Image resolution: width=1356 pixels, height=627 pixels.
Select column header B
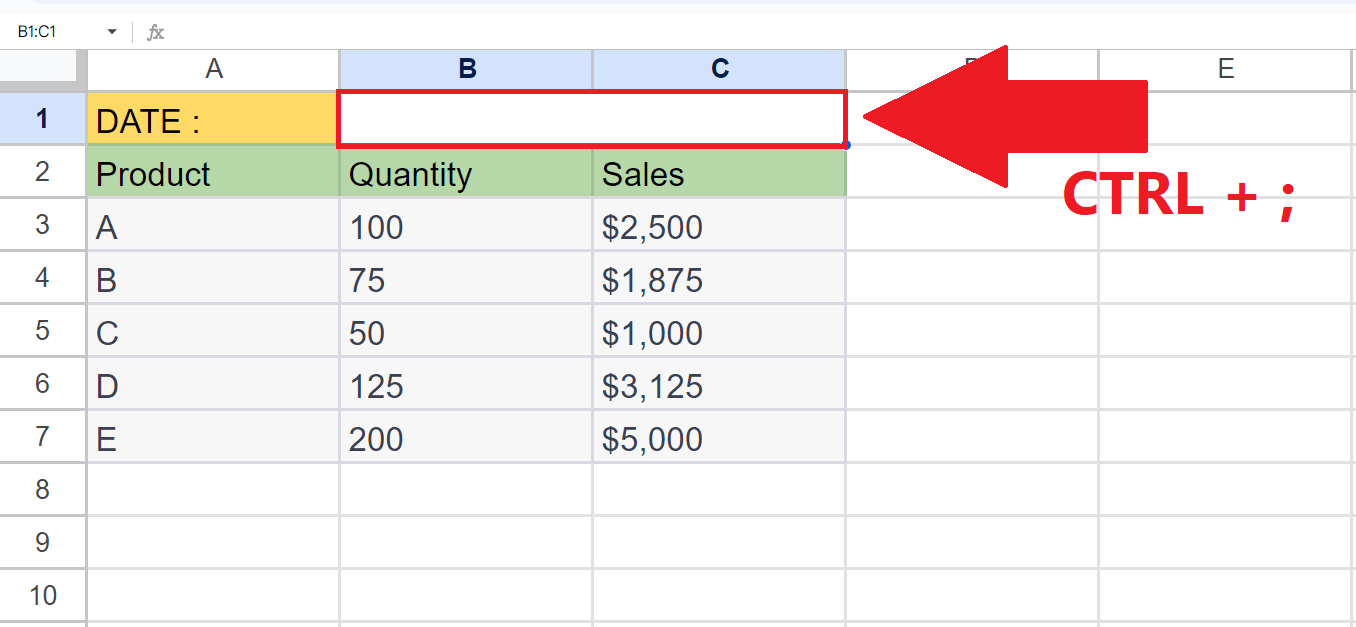click(465, 69)
